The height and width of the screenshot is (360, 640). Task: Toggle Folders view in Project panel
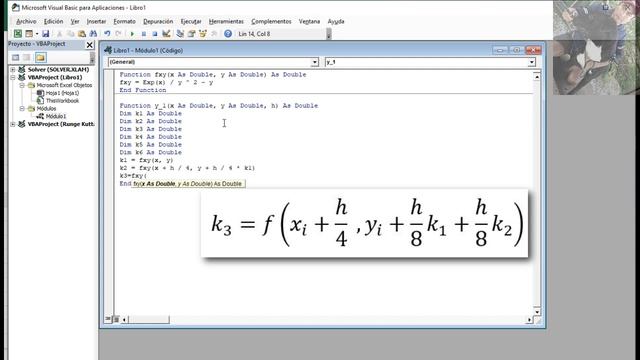(x=40, y=58)
